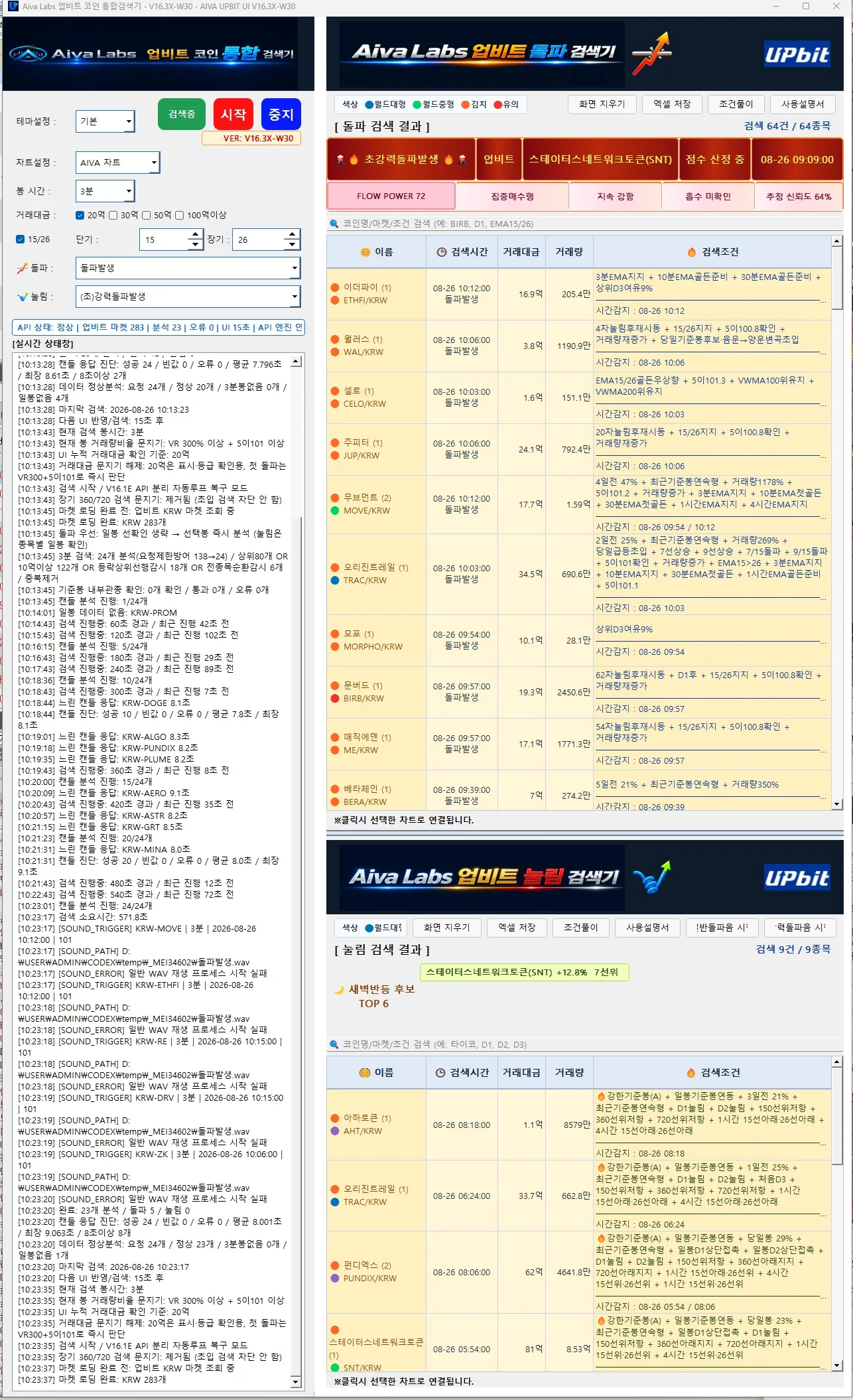Open the 봉 시간 dropdown showing 3분
The width and height of the screenshot is (853, 1400).
tap(105, 191)
